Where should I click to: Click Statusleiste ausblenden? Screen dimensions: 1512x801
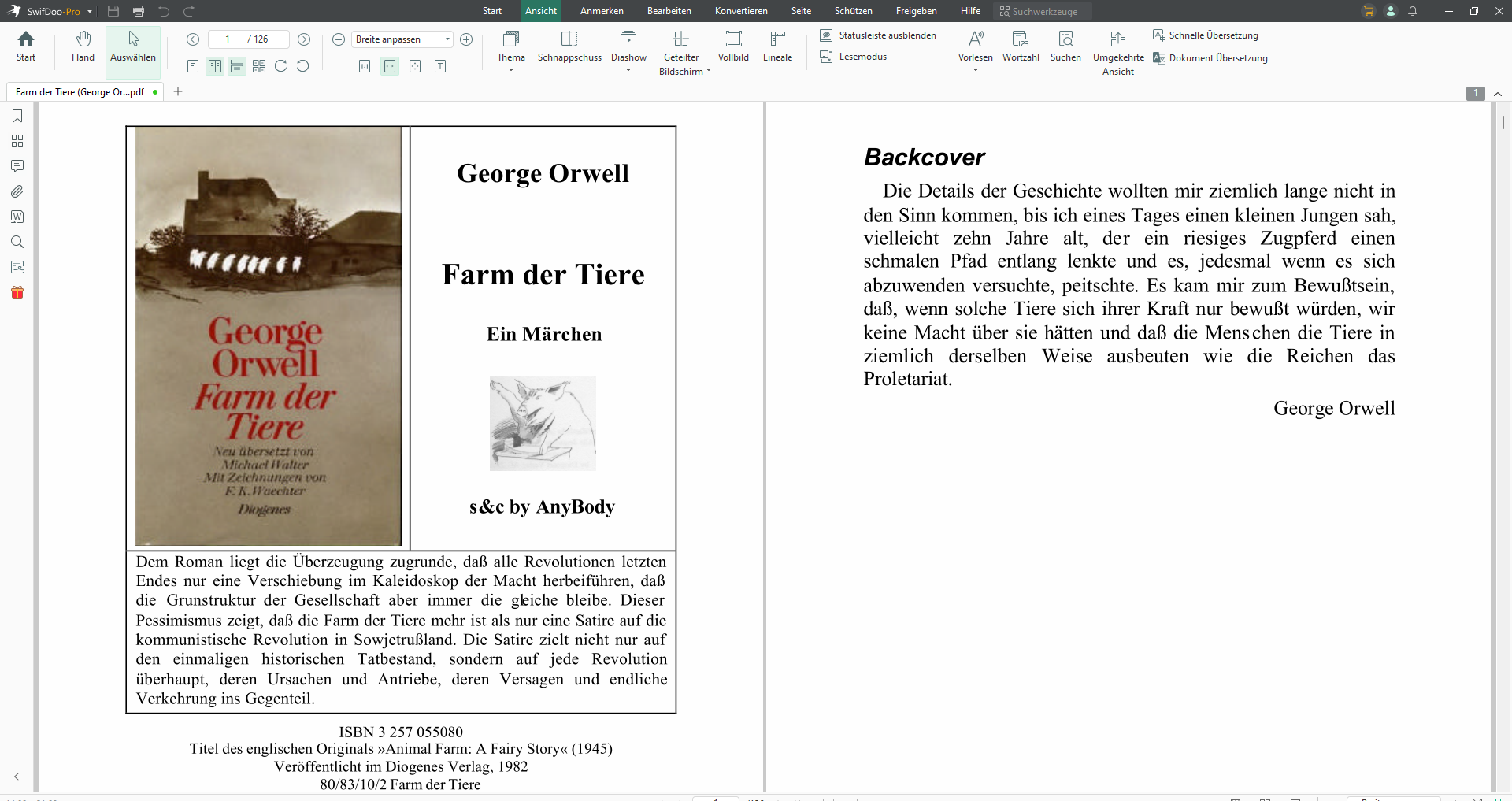point(878,35)
